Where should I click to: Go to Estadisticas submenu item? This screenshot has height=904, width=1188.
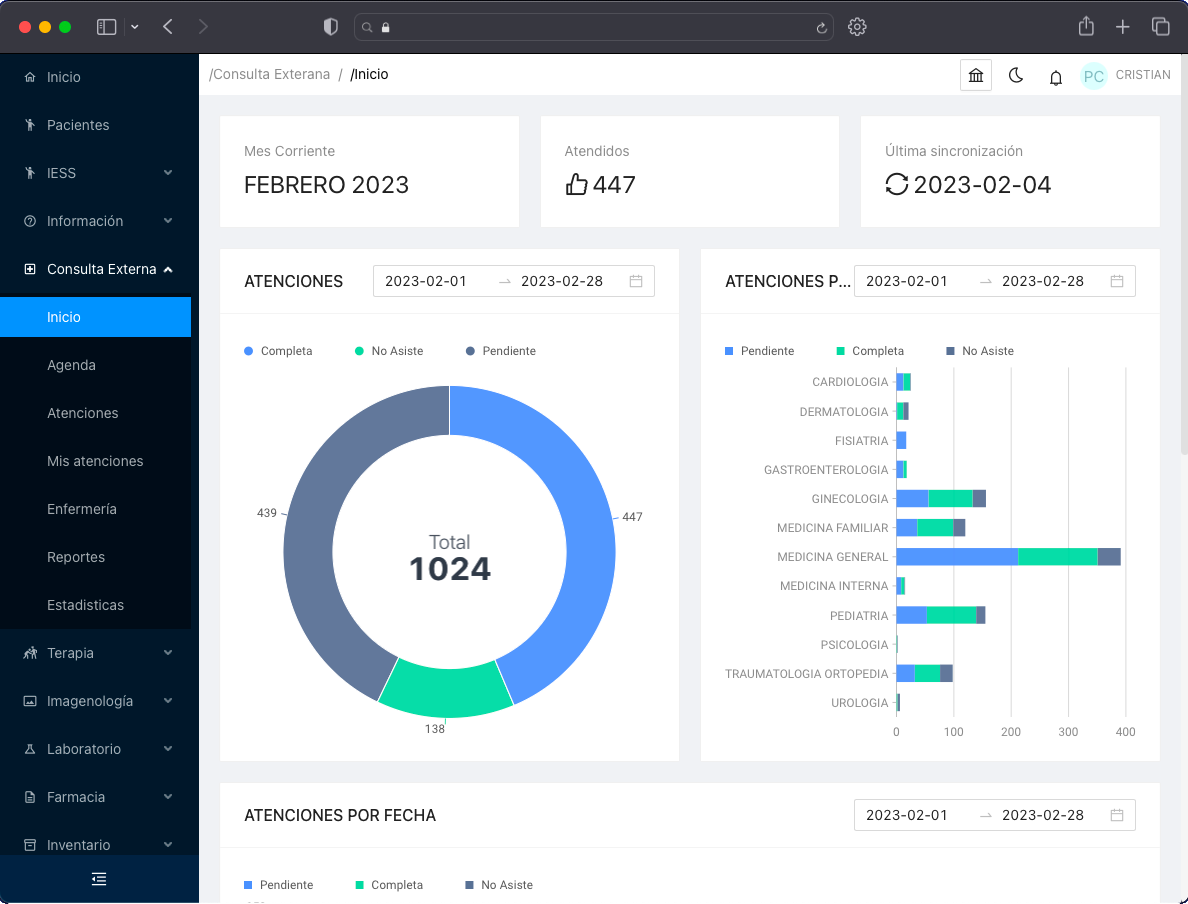(x=85, y=605)
